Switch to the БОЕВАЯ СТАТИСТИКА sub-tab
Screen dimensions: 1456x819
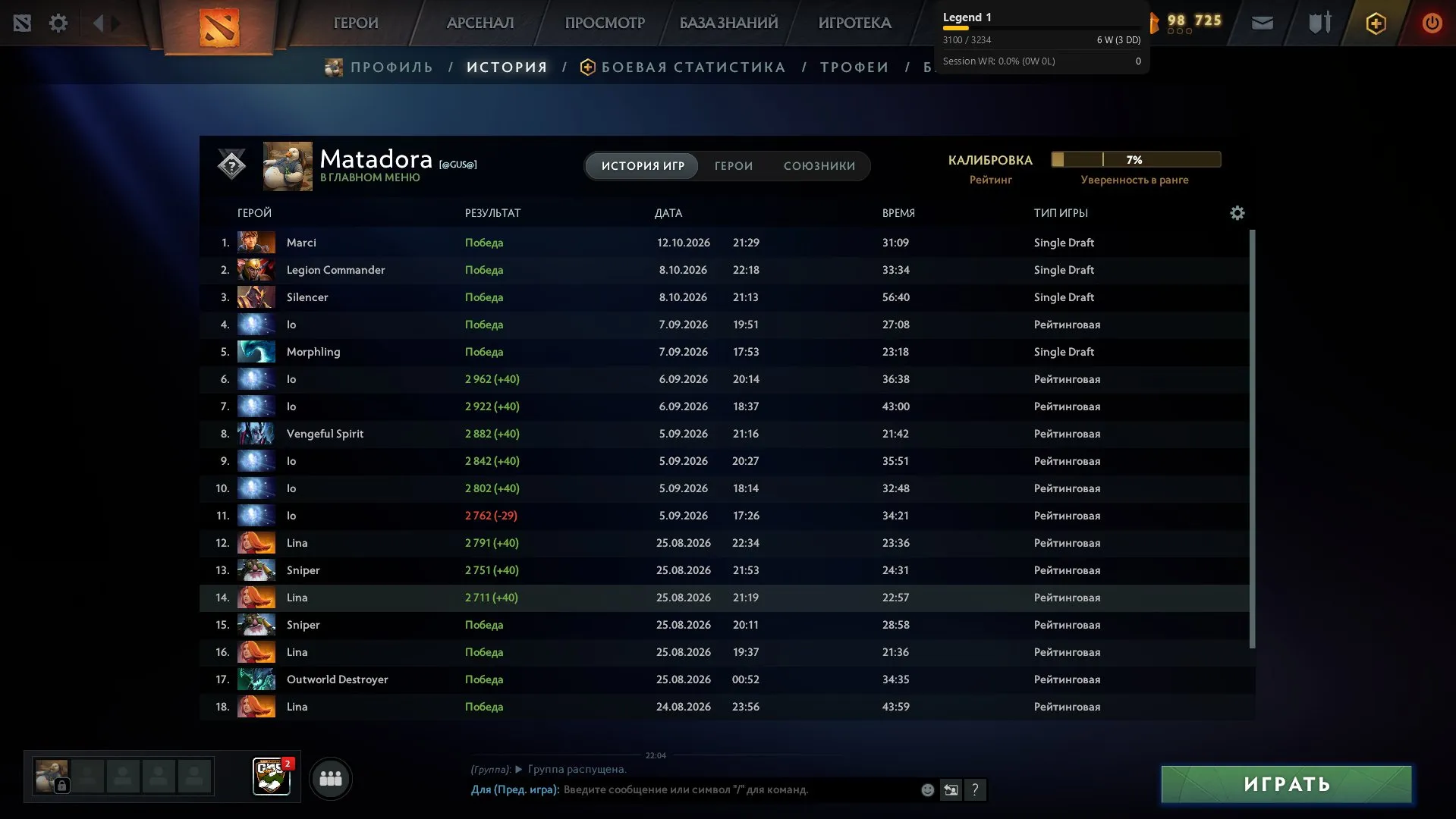(683, 67)
